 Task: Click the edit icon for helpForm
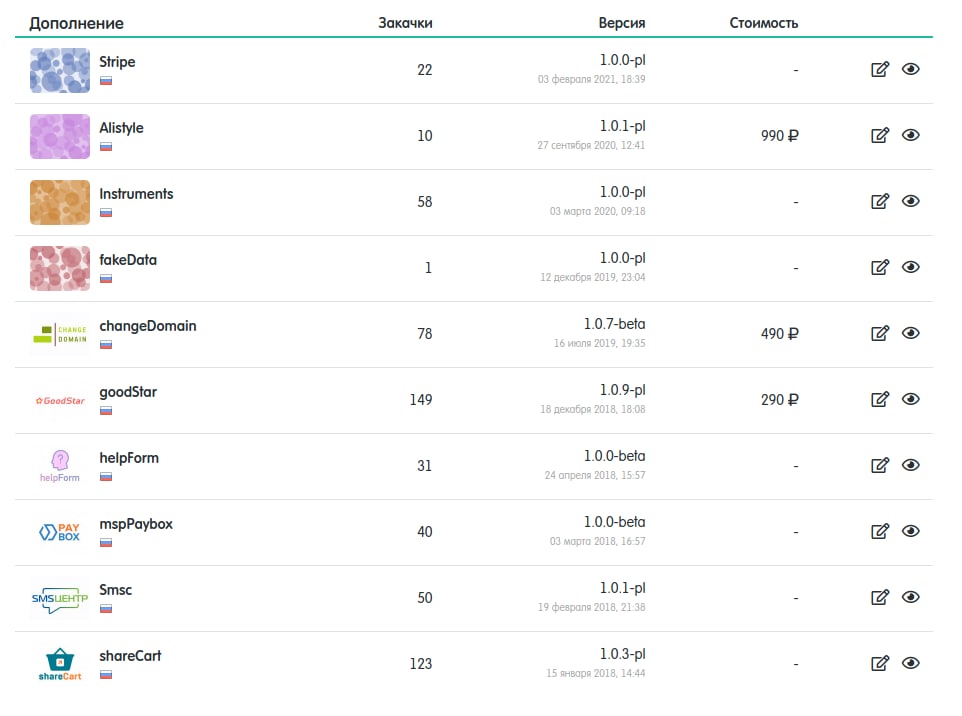[x=880, y=465]
